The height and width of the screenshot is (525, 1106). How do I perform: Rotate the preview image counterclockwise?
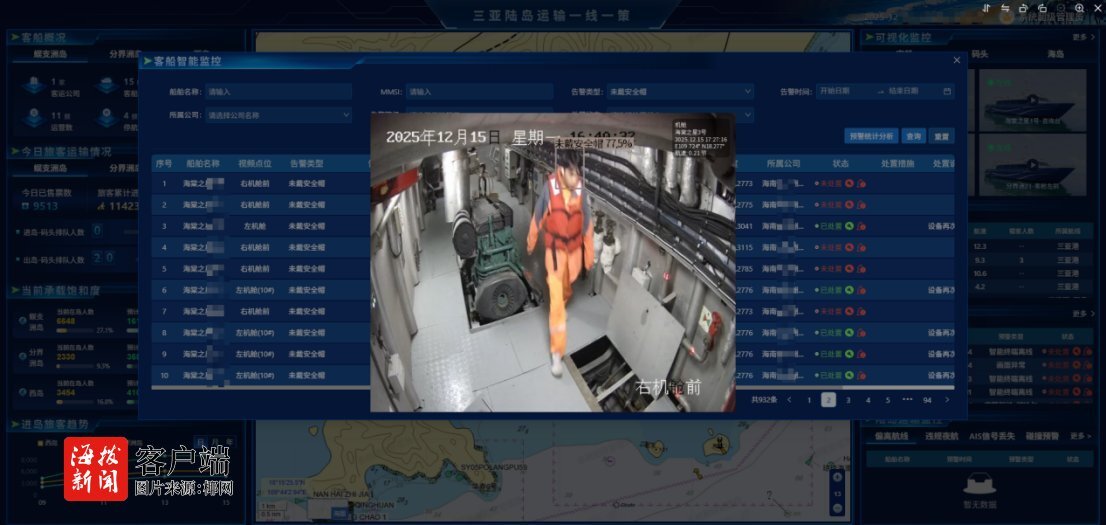point(1042,8)
